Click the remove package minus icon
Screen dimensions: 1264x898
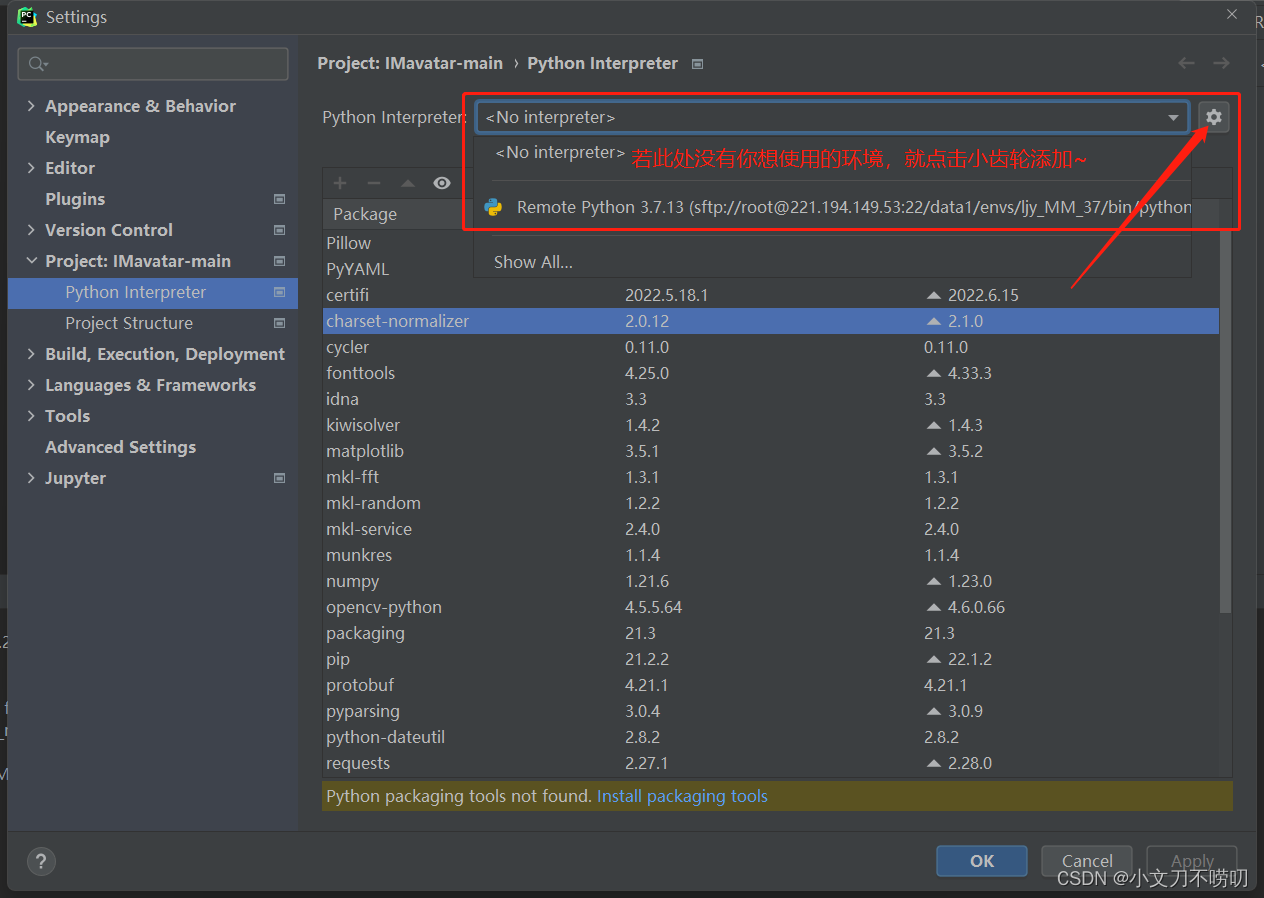tap(374, 183)
